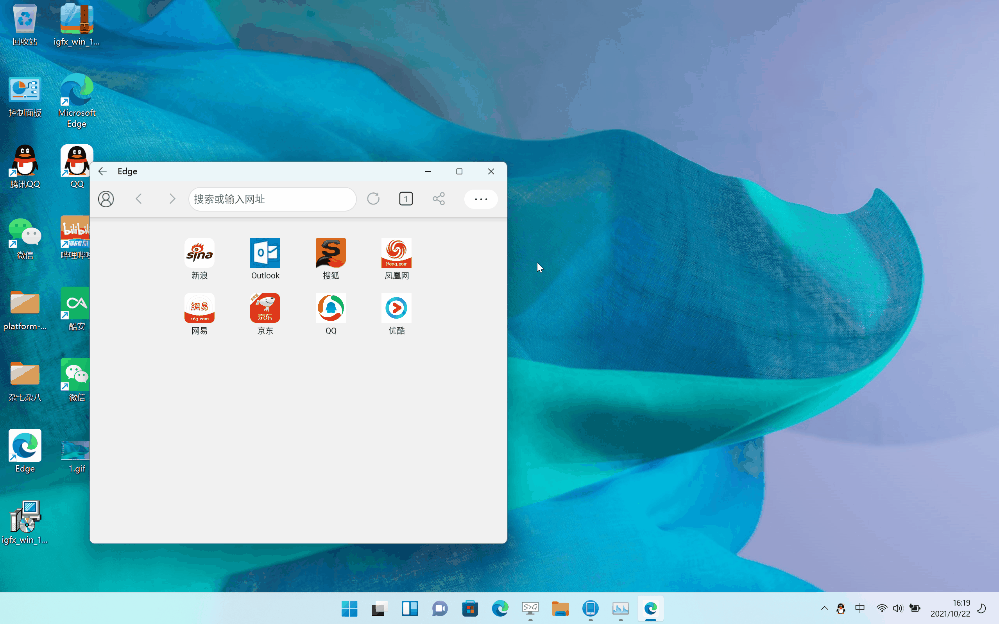The image size is (999, 624).
Task: Open the volume control in system tray
Action: (x=898, y=608)
